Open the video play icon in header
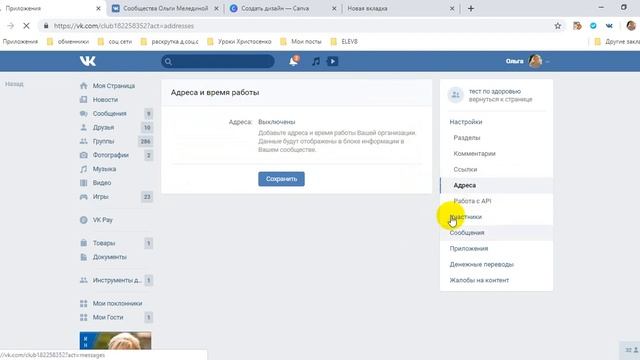Image resolution: width=640 pixels, height=360 pixels. click(333, 61)
